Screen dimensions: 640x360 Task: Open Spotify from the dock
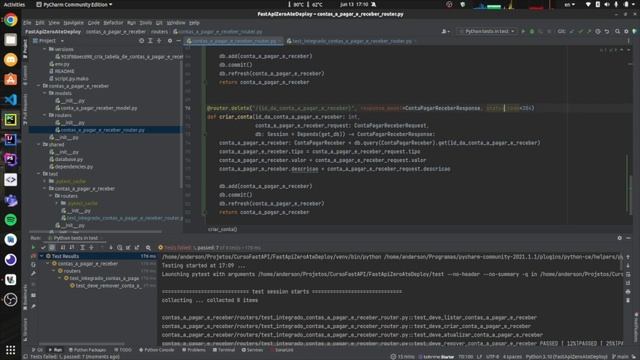click(x=11, y=220)
